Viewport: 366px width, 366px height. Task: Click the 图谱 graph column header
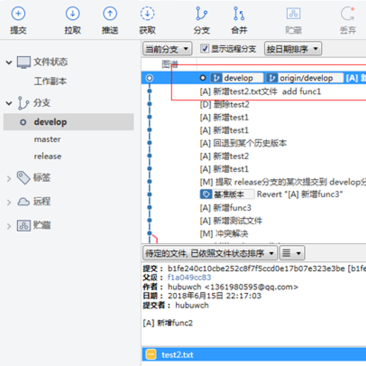(x=170, y=64)
